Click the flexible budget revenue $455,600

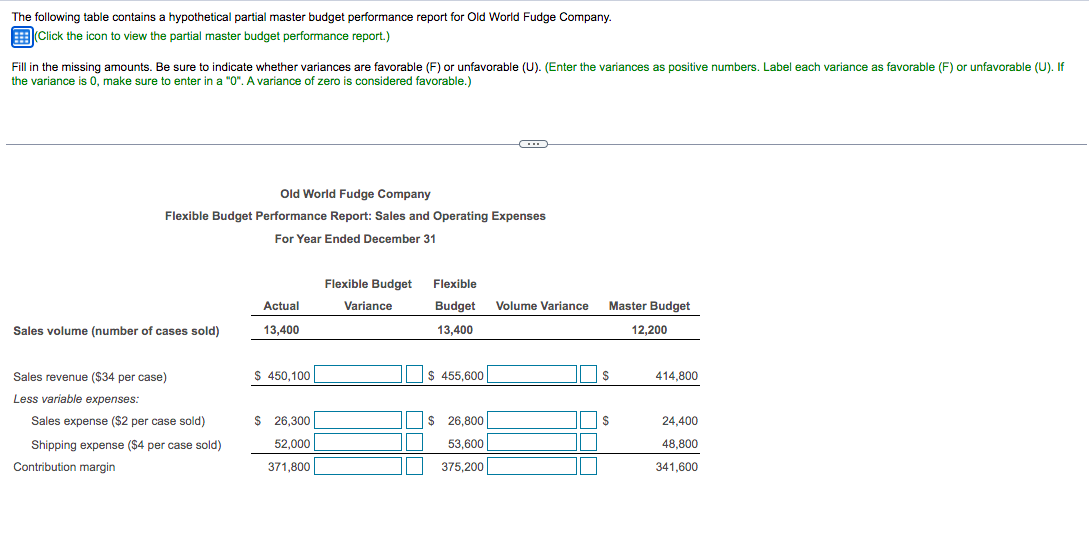456,376
